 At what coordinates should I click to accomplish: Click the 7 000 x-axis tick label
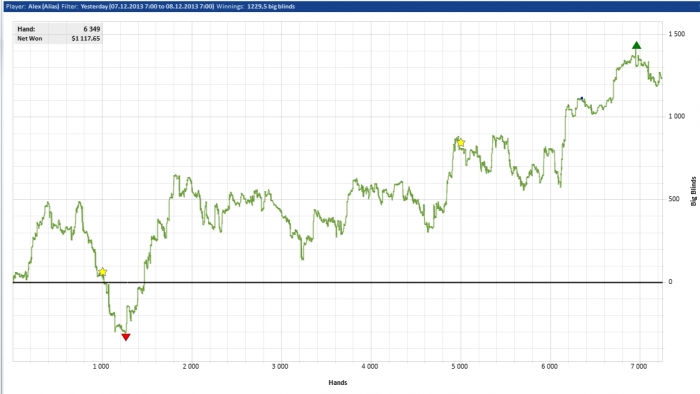tap(638, 366)
